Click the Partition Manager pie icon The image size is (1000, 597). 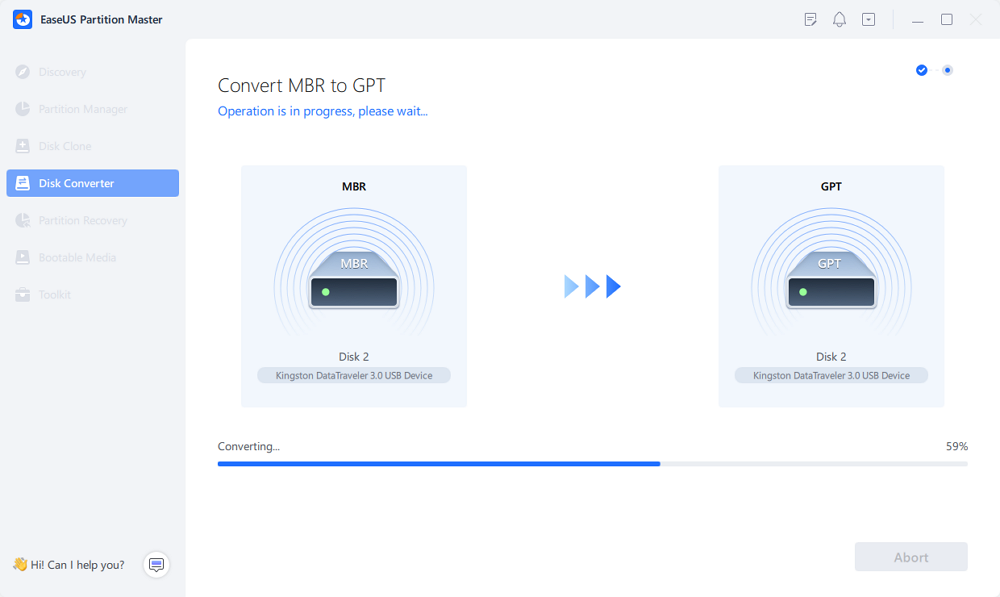pyautogui.click(x=22, y=109)
